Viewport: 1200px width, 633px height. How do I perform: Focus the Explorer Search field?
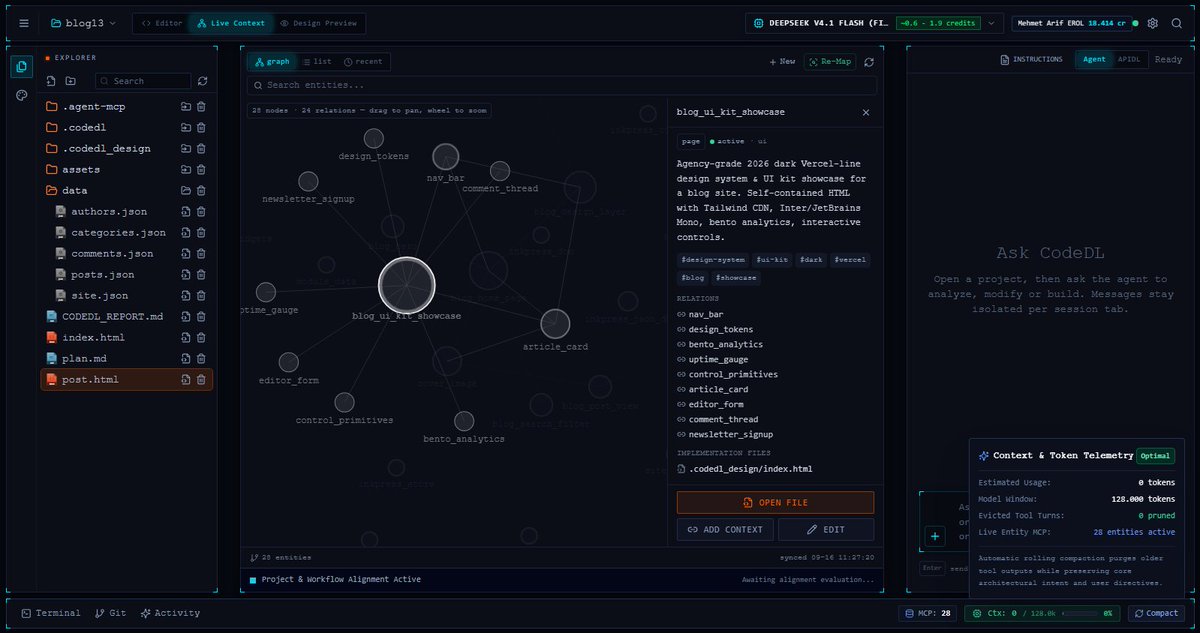click(x=143, y=81)
